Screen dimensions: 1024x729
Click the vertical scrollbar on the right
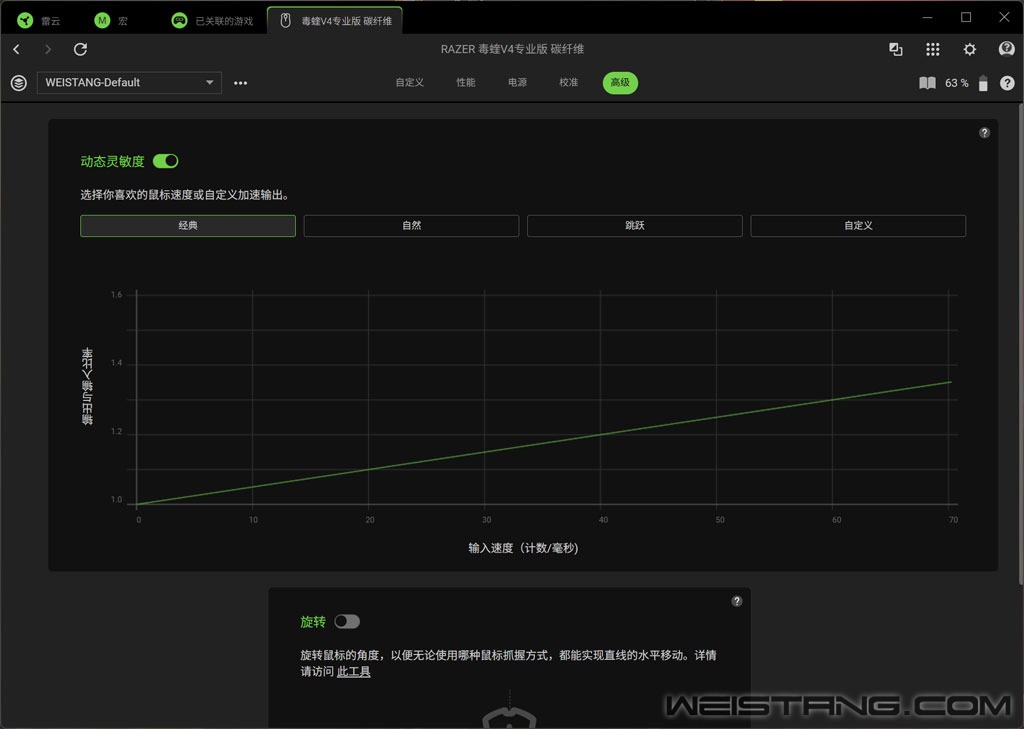(1020, 344)
